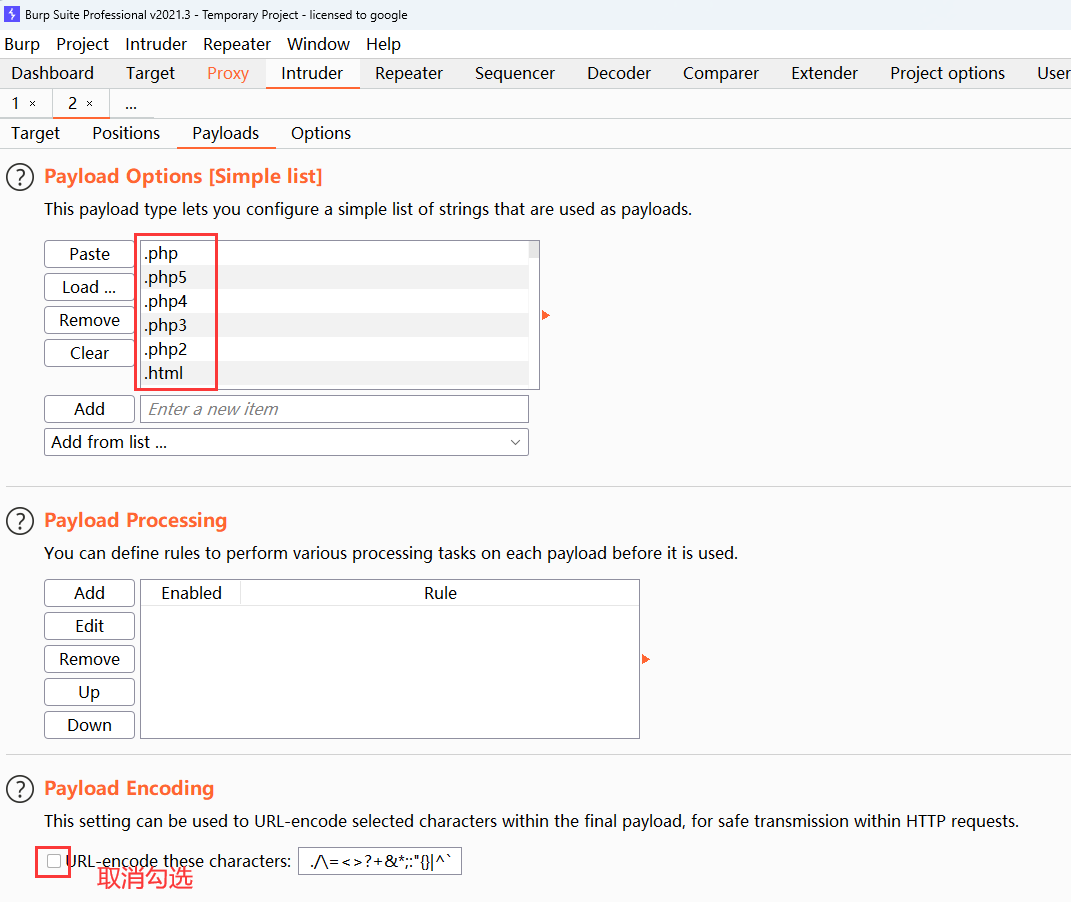Click the Load ... button
This screenshot has height=902, width=1071.
89,287
